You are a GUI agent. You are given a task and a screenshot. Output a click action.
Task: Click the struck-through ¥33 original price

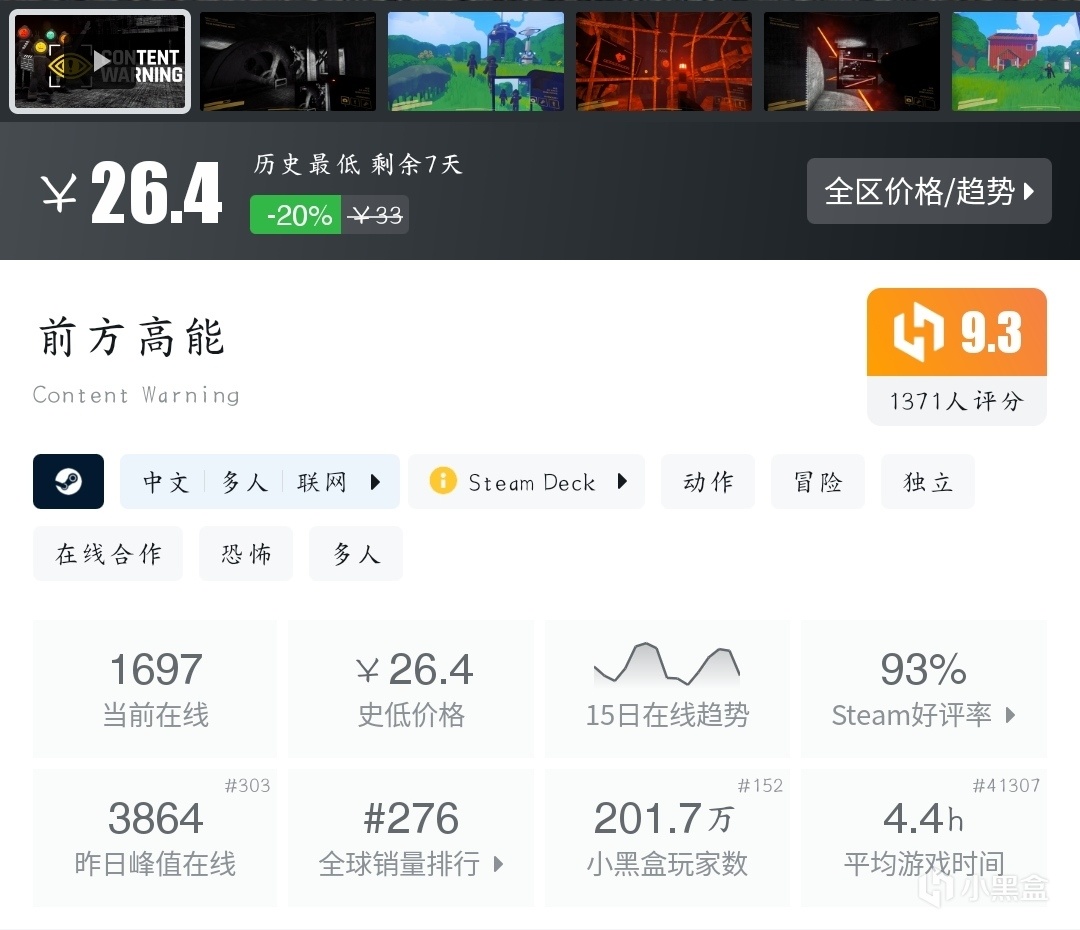pos(375,215)
